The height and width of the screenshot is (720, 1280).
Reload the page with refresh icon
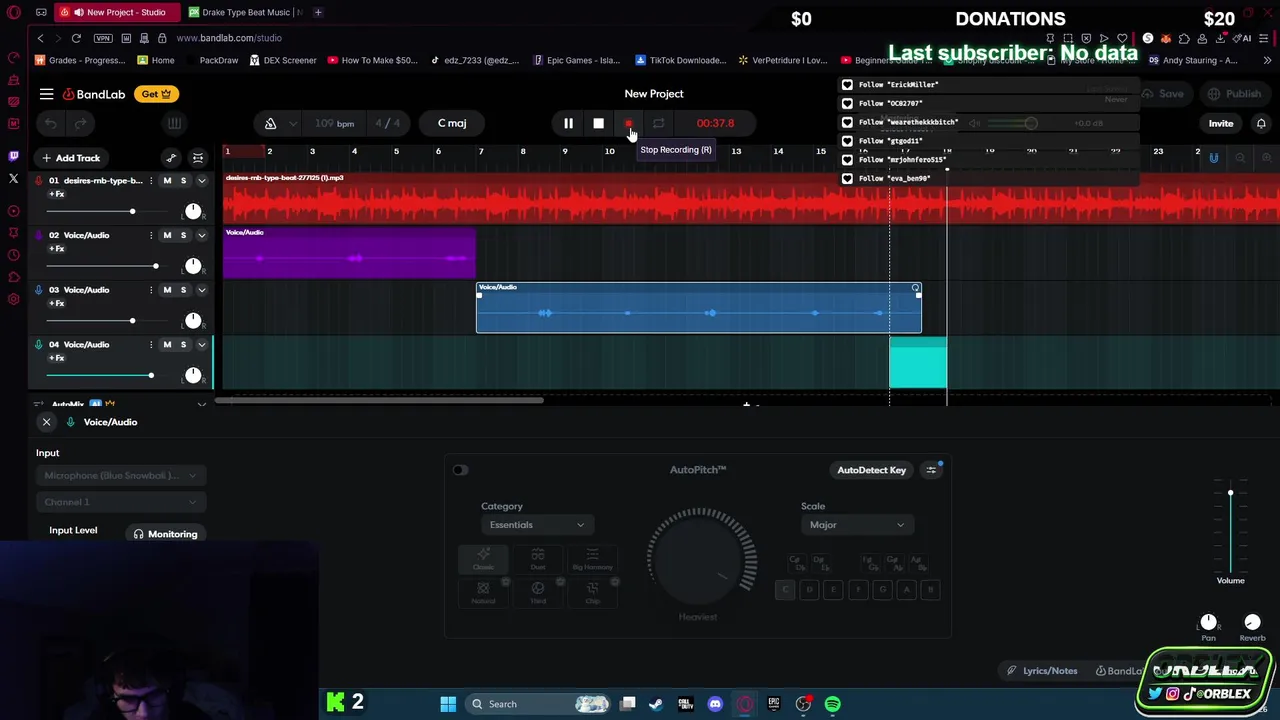tap(76, 38)
